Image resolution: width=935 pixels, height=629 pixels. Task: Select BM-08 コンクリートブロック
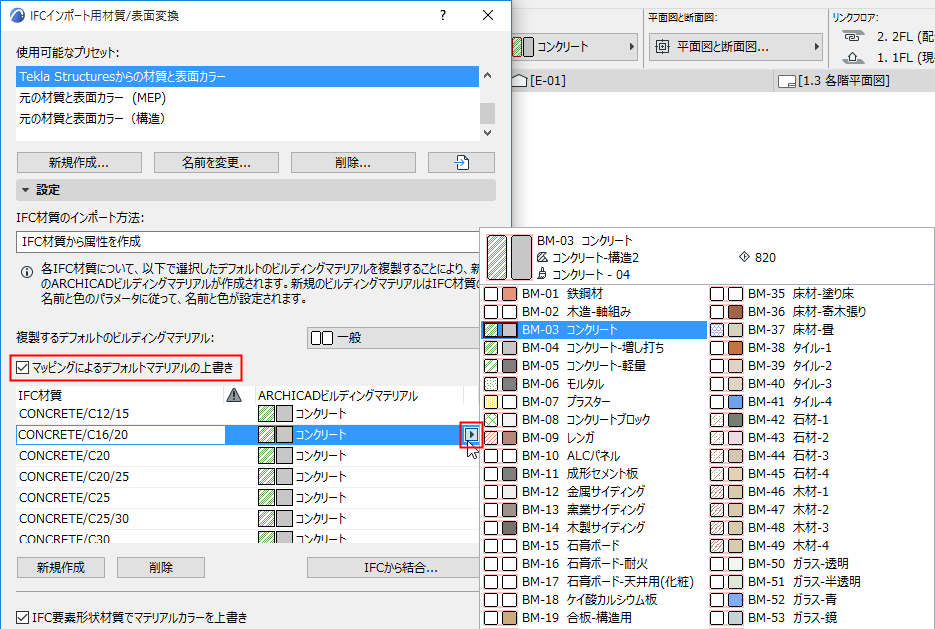click(595, 420)
